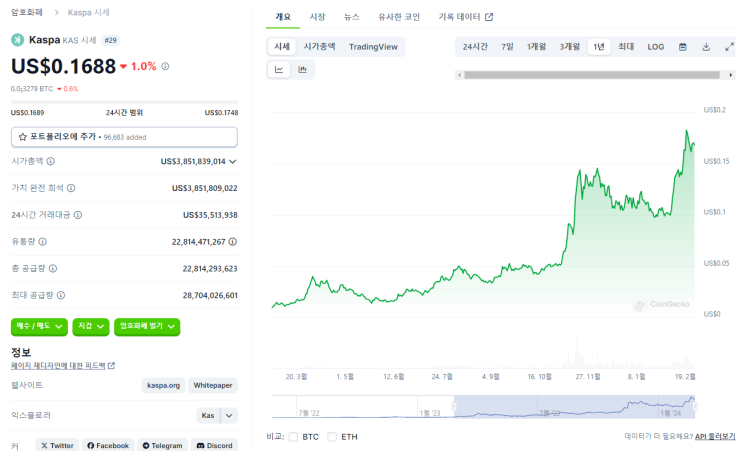743x451 pixels.
Task: Click the Kaspa coin logo
Action: pos(18,40)
